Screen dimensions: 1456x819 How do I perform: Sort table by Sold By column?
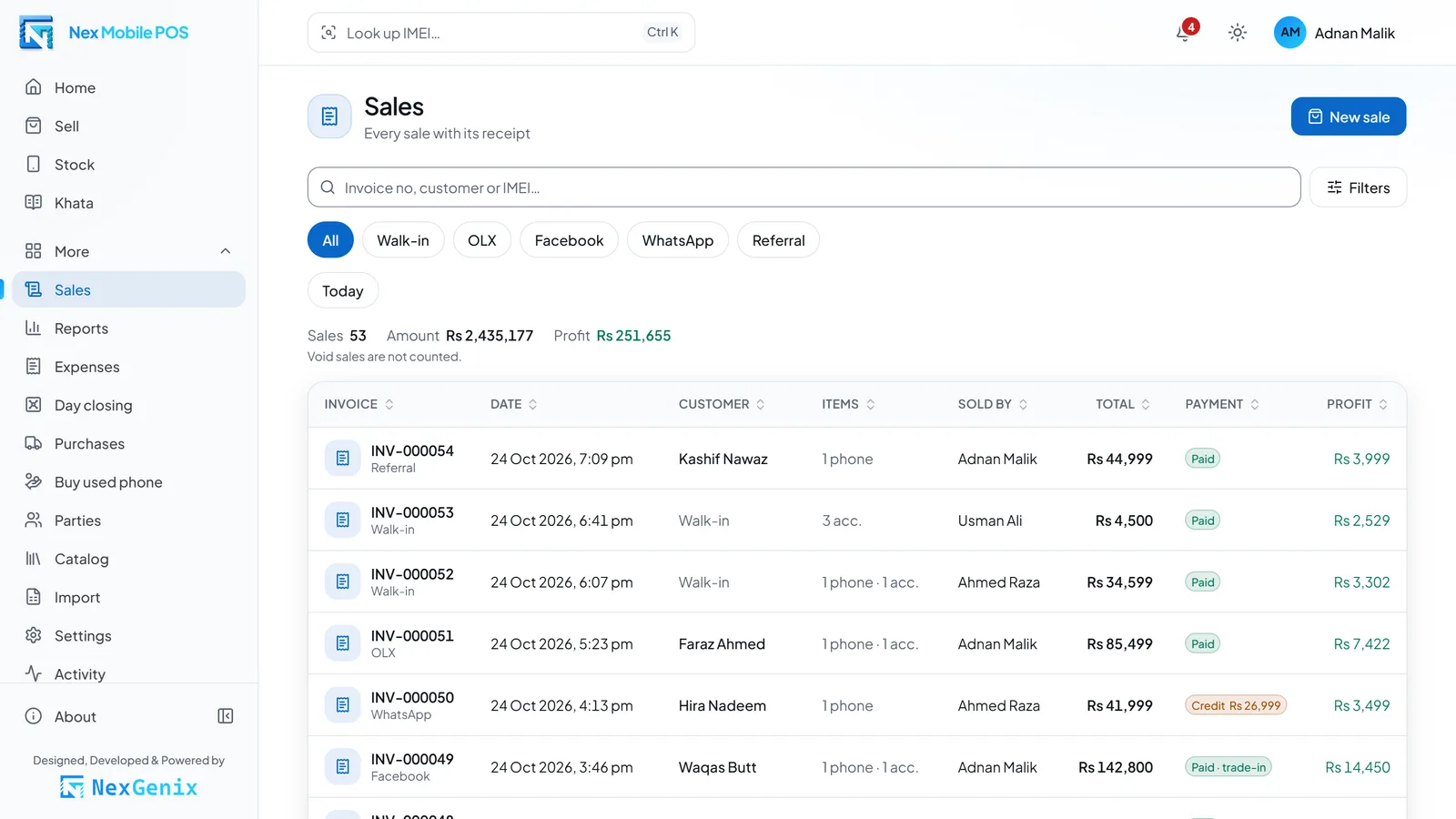993,404
